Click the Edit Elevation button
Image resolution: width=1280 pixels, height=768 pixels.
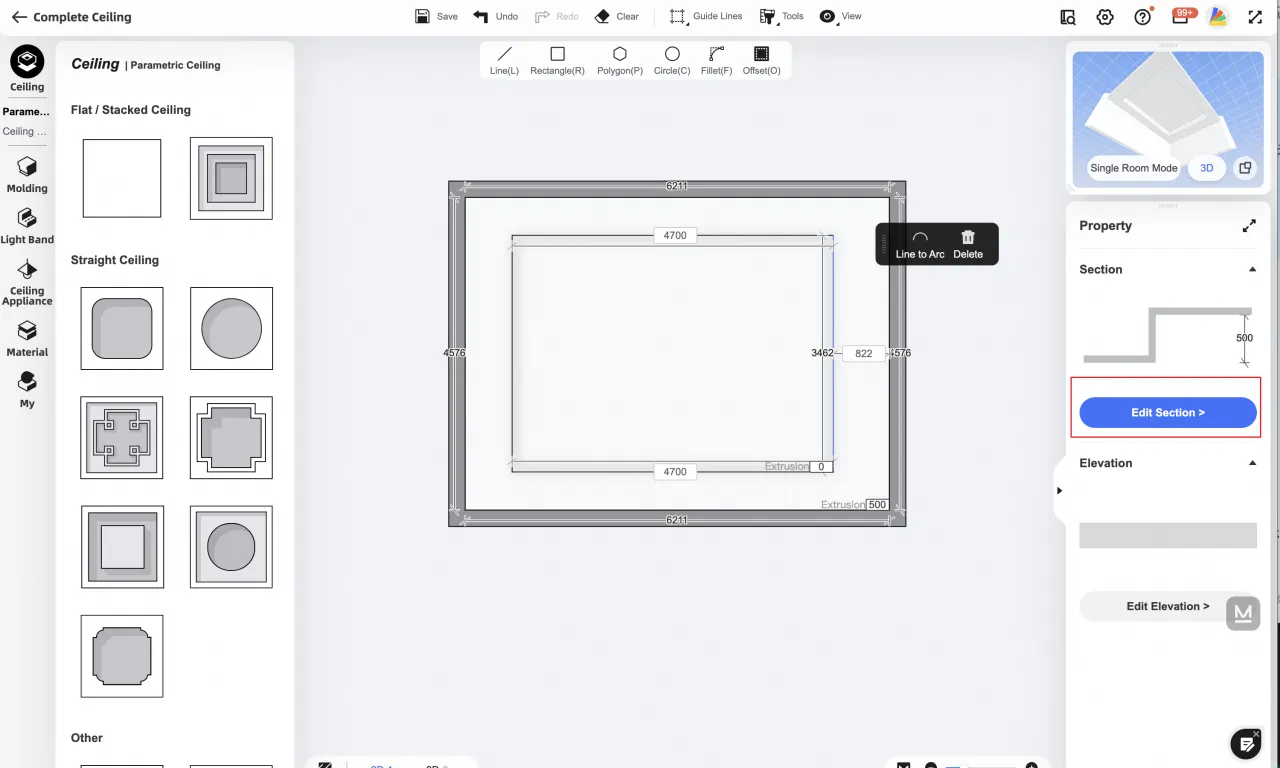[1167, 606]
